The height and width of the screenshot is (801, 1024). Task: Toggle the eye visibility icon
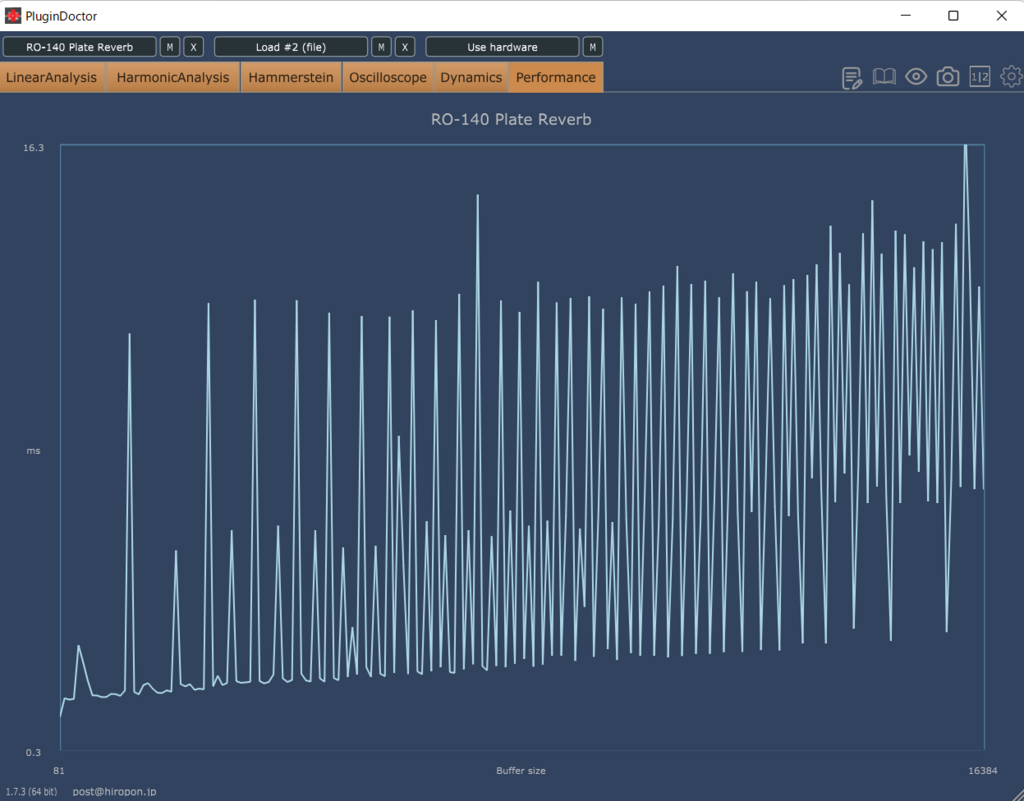point(916,77)
